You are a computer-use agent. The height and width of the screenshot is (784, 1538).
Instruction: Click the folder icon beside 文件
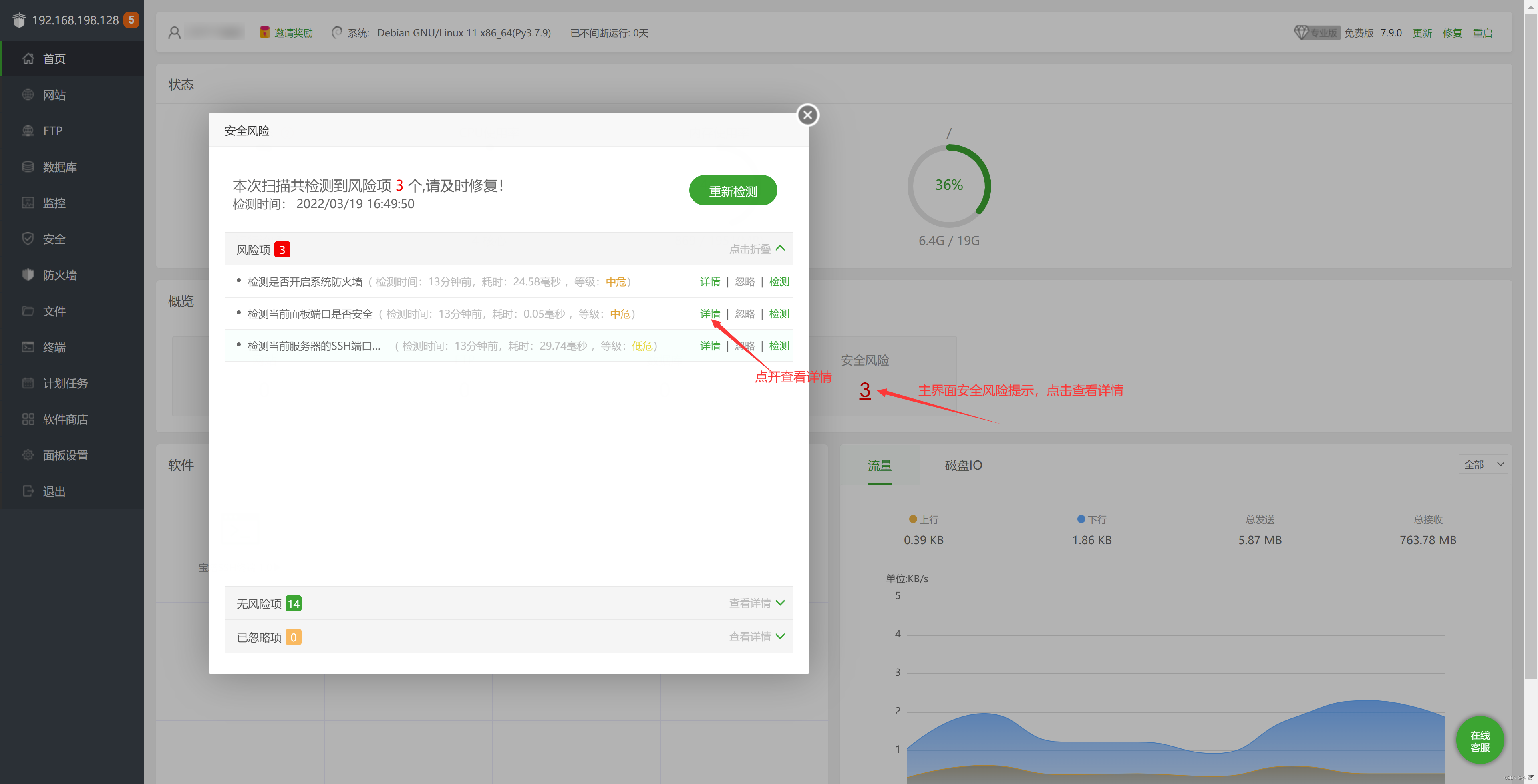point(28,310)
